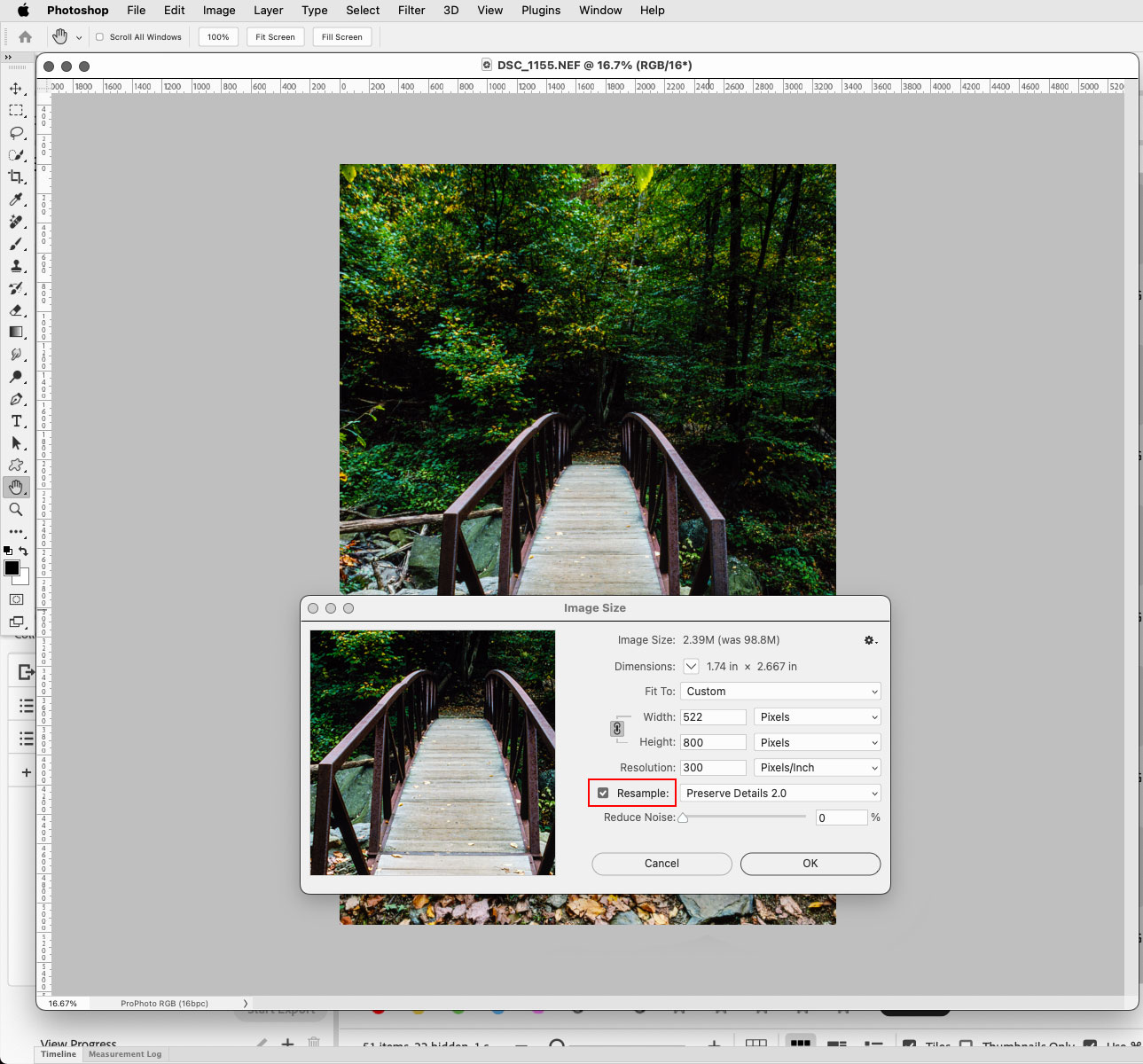
Task: Choose the Horizontal Type tool
Action: pos(16,421)
